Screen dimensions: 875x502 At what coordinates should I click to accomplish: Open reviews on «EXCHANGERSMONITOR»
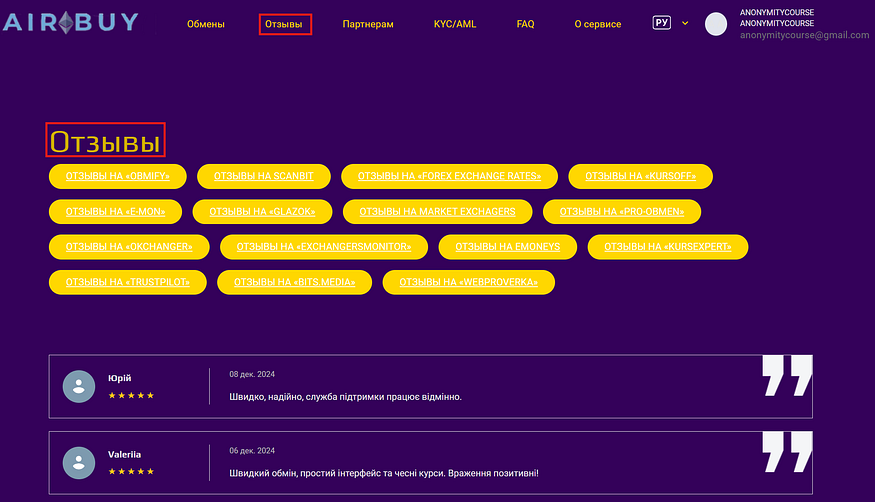[324, 247]
